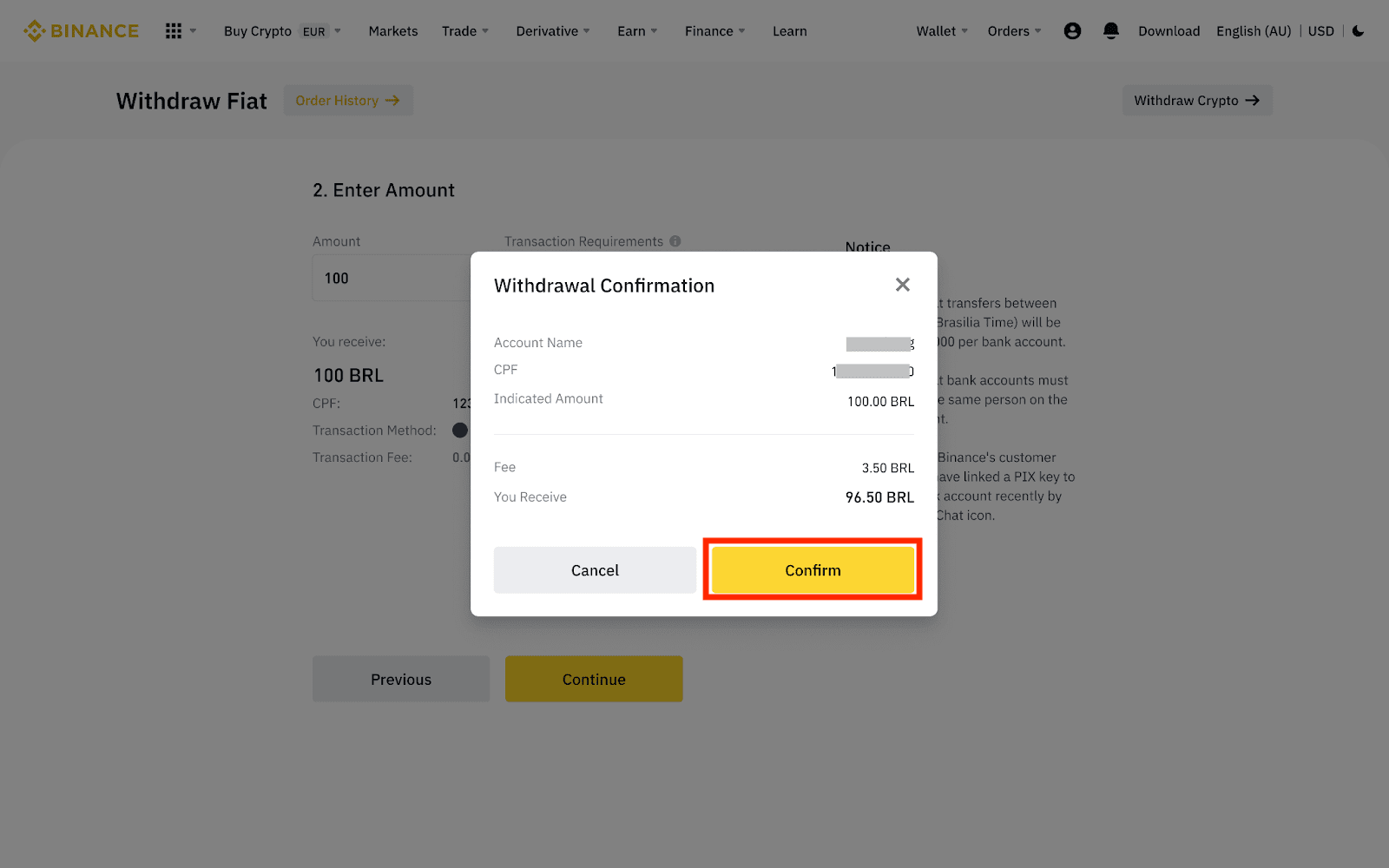The width and height of the screenshot is (1389, 868).
Task: Go to Withdraw Crypto
Action: coord(1196,101)
